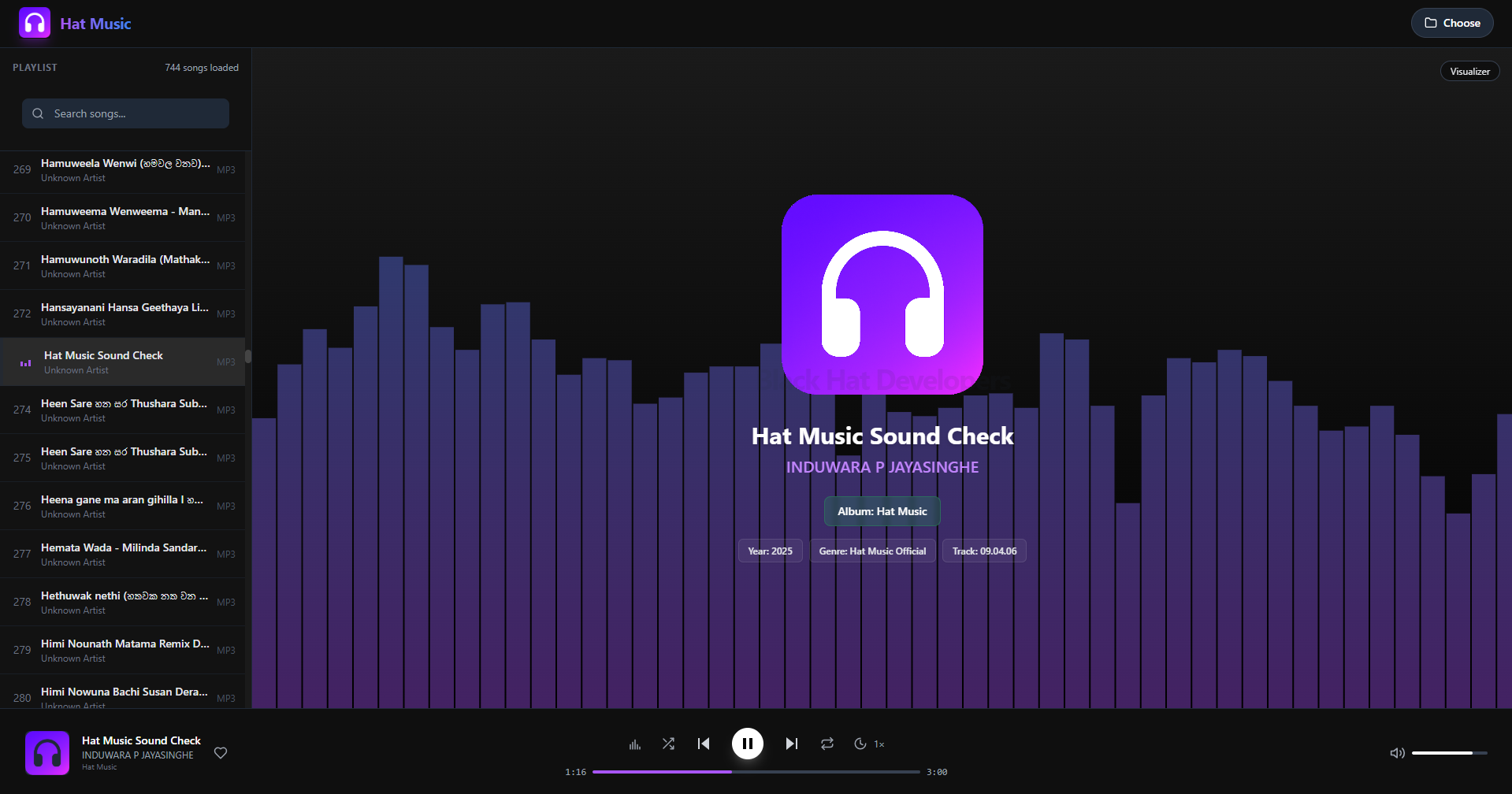
Task: Click the Choose folder button
Action: 1451,23
